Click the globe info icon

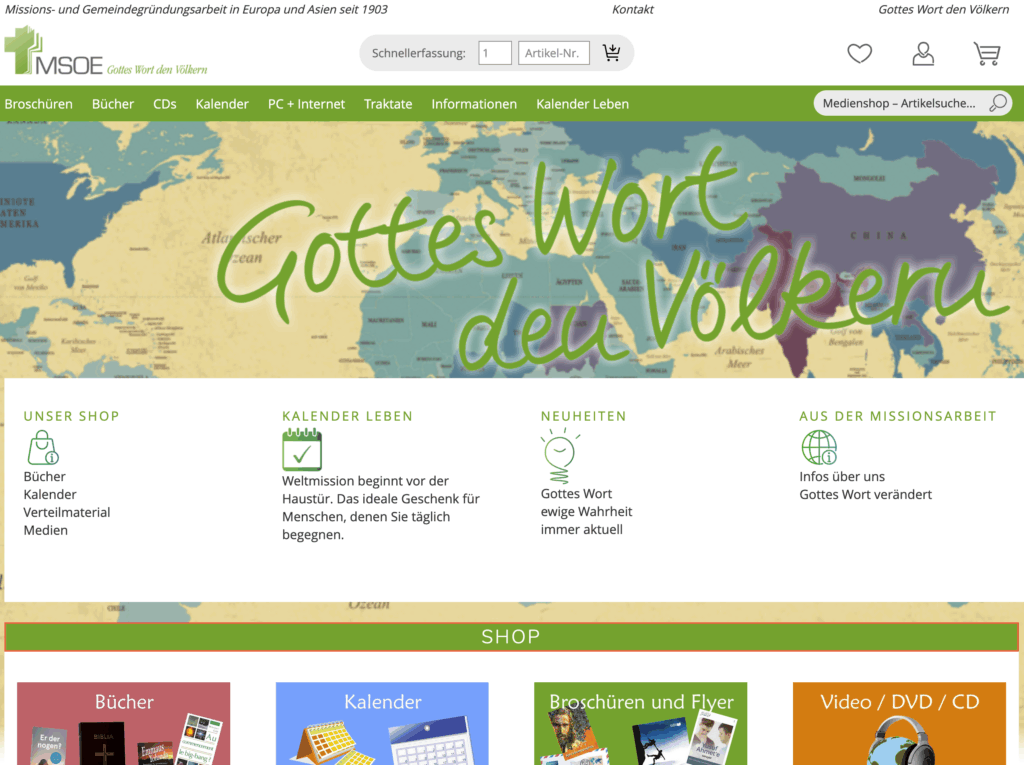pyautogui.click(x=819, y=447)
